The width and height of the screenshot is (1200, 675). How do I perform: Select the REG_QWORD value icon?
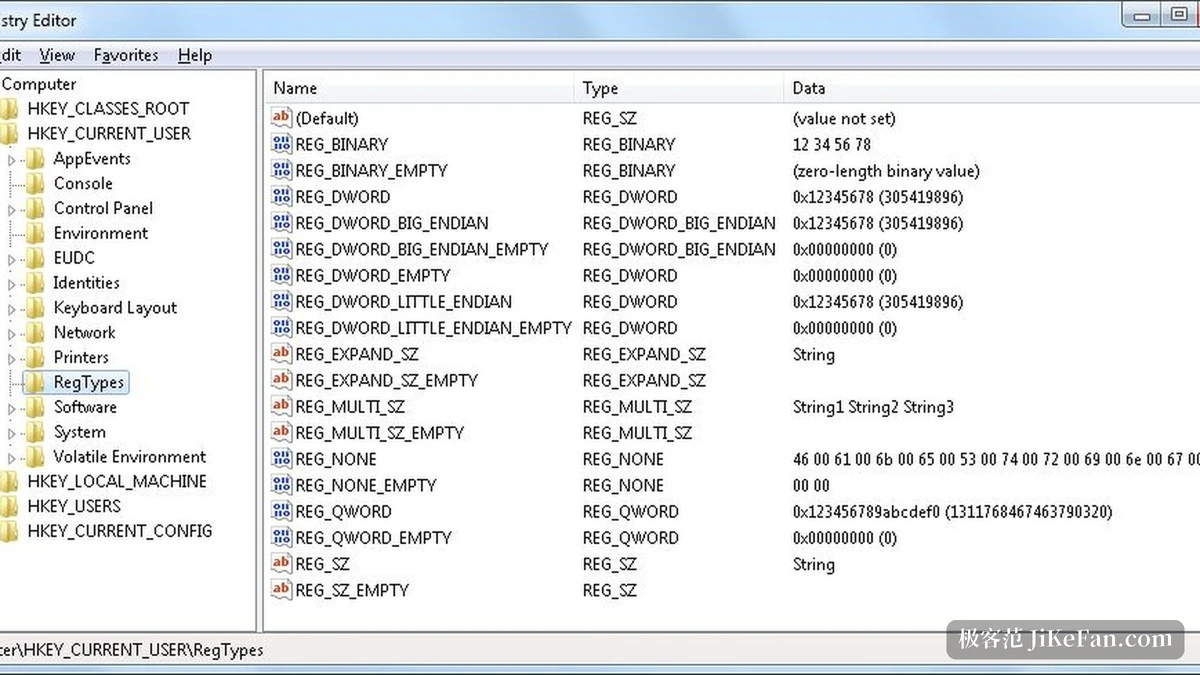281,511
